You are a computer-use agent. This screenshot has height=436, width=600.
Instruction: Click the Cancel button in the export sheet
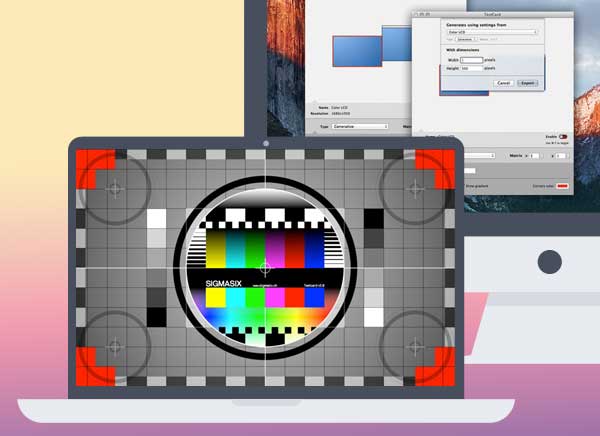[x=503, y=83]
